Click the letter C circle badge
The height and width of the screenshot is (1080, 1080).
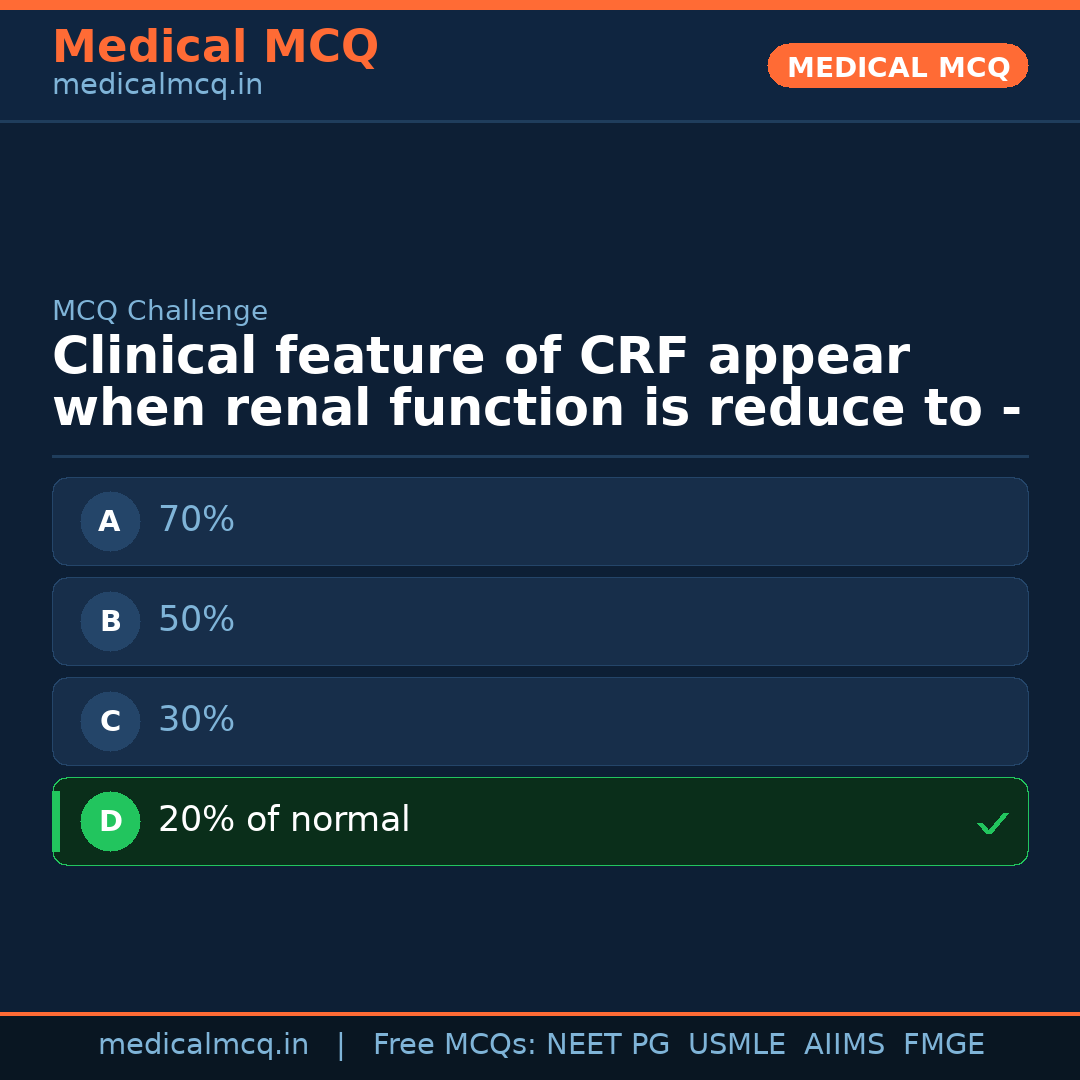[110, 721]
